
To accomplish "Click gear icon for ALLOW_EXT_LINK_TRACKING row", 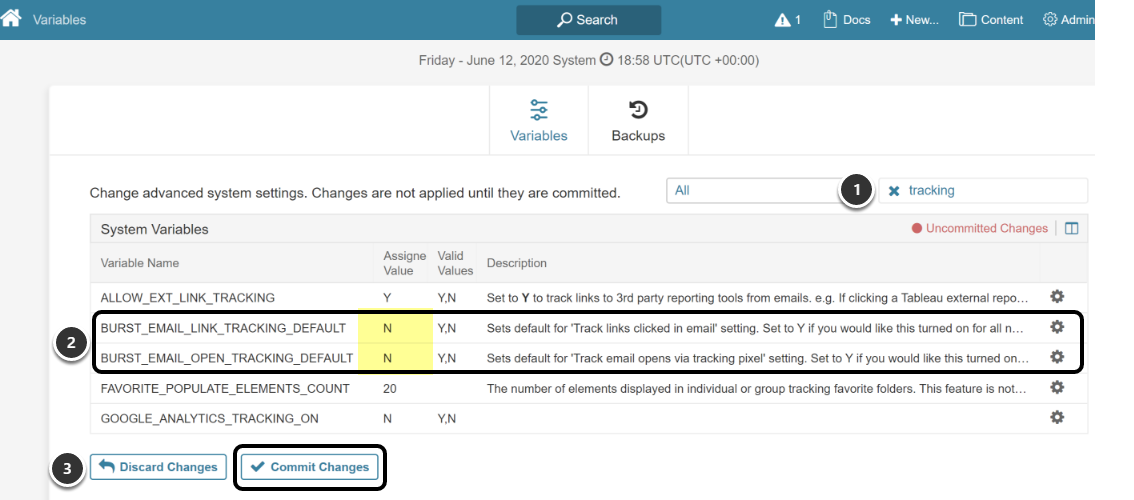I will click(x=1057, y=297).
